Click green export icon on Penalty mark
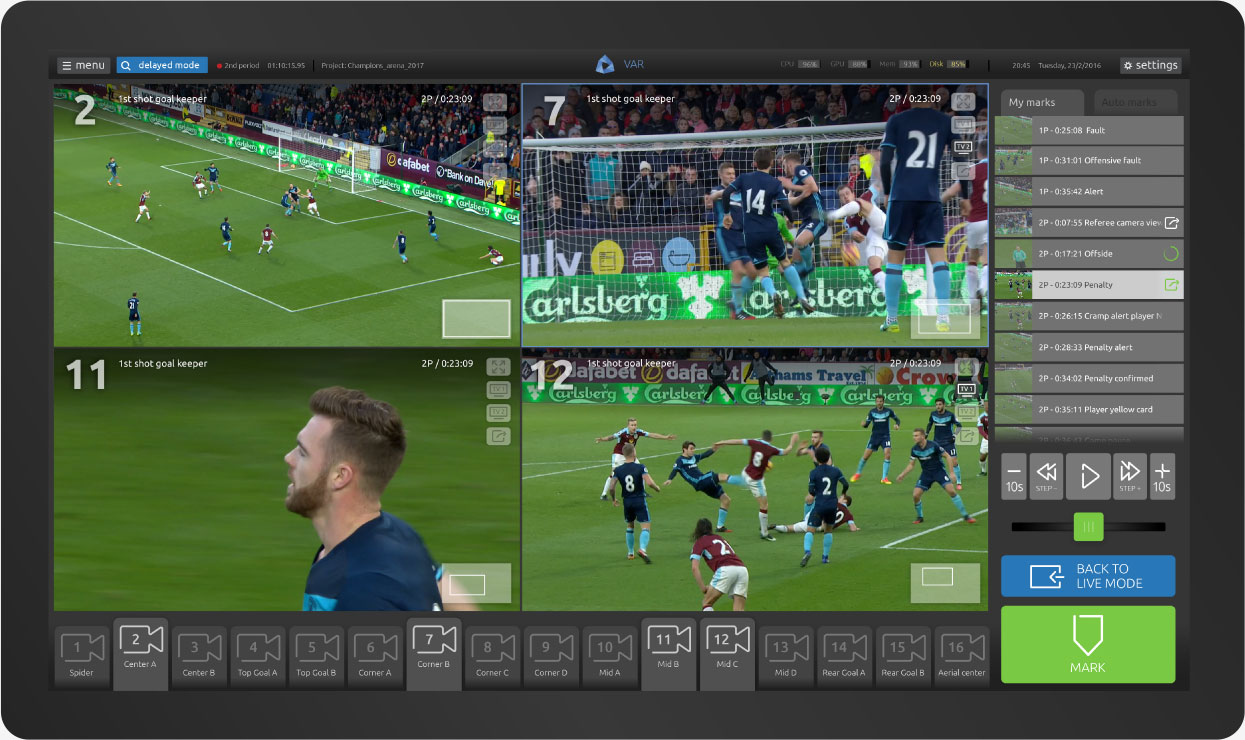1245x740 pixels. [1172, 285]
